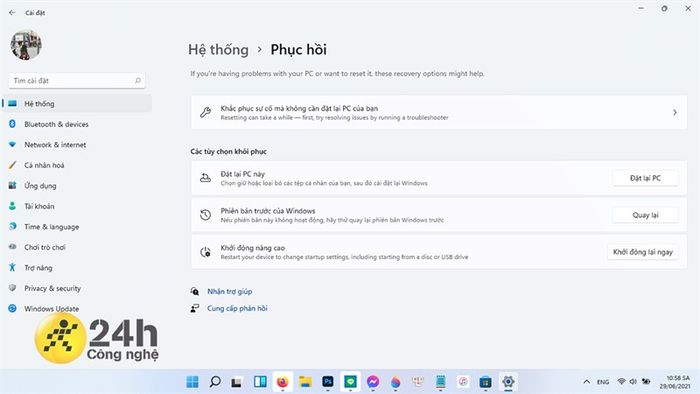Click the Quay lại button

coord(645,215)
